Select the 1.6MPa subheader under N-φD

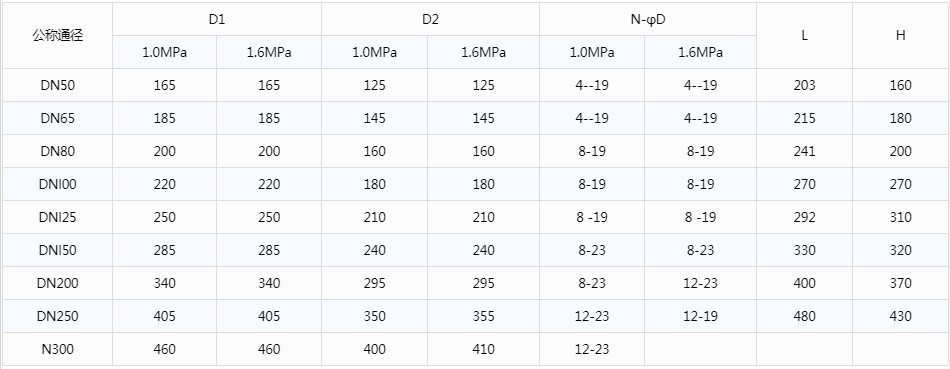(x=700, y=52)
